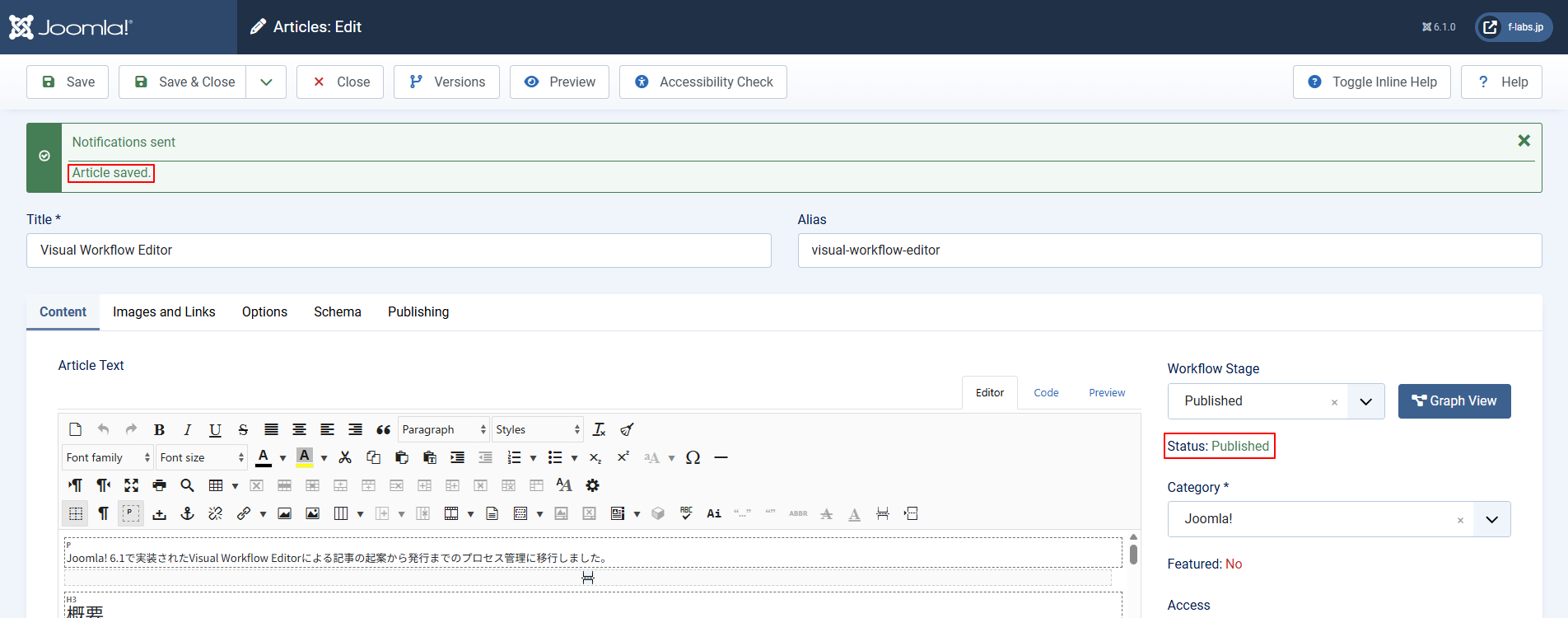Toggle fullscreen mode in the editor
The width and height of the screenshot is (1568, 618).
132,485
